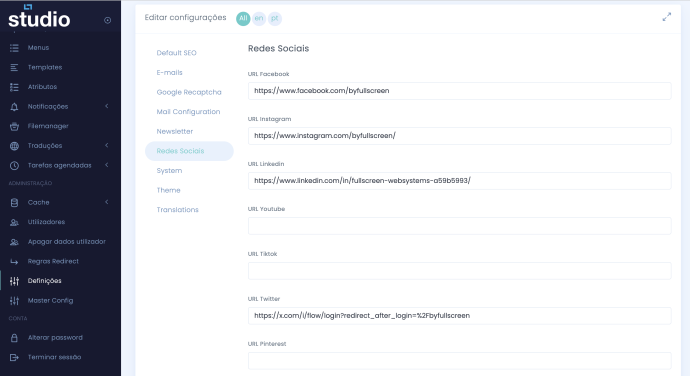Viewport: 690px width, 376px height.
Task: Expand the settings panel to fullscreen
Action: coord(667,17)
